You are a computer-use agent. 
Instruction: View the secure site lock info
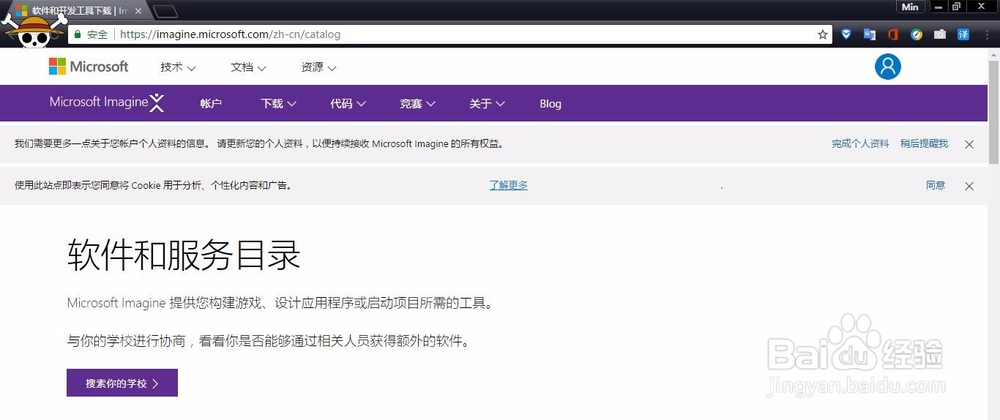tap(91, 34)
